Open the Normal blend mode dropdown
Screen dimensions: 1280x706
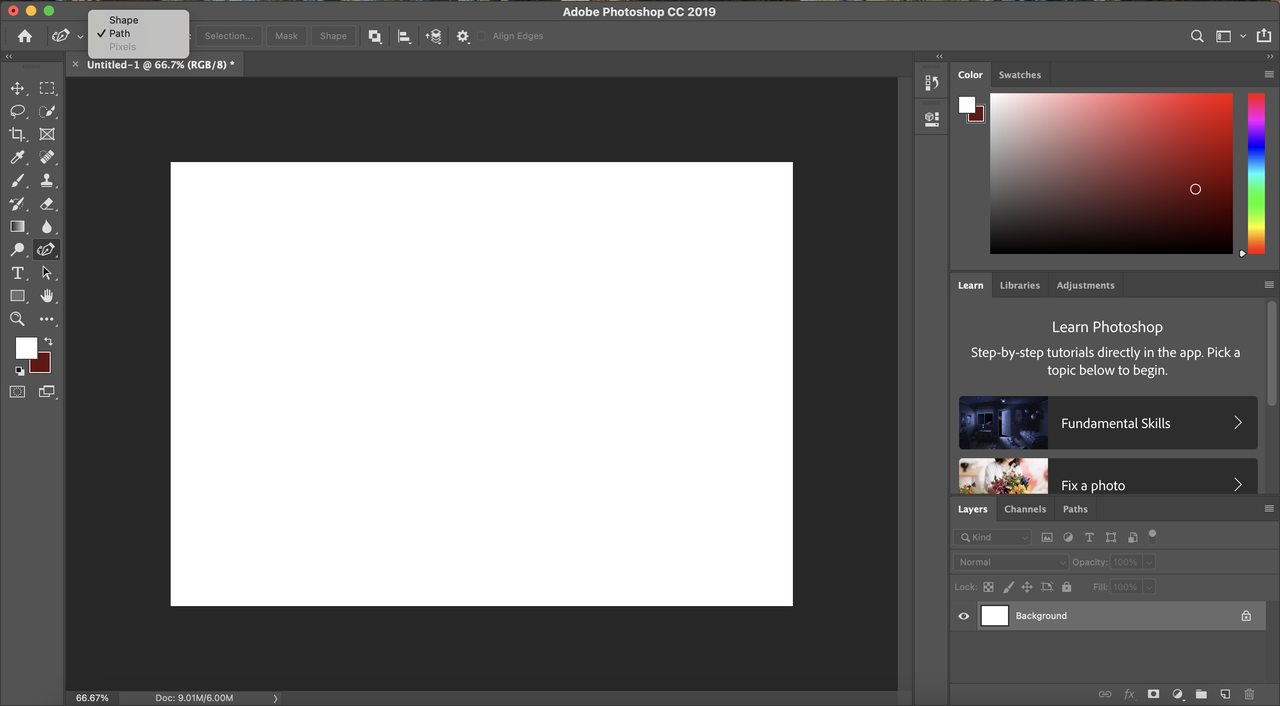click(1010, 562)
